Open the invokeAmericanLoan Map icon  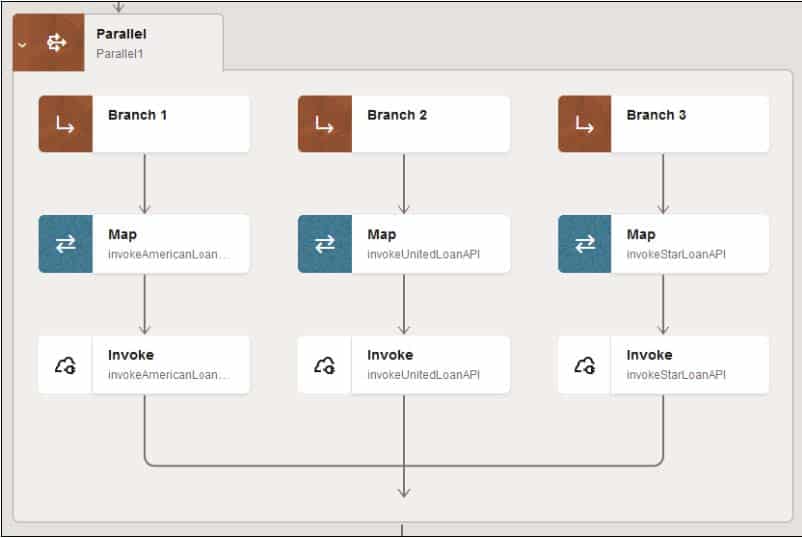point(65,244)
